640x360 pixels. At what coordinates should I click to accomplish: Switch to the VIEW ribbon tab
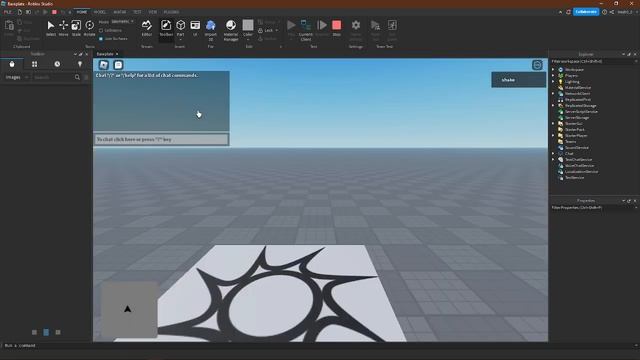pyautogui.click(x=153, y=12)
